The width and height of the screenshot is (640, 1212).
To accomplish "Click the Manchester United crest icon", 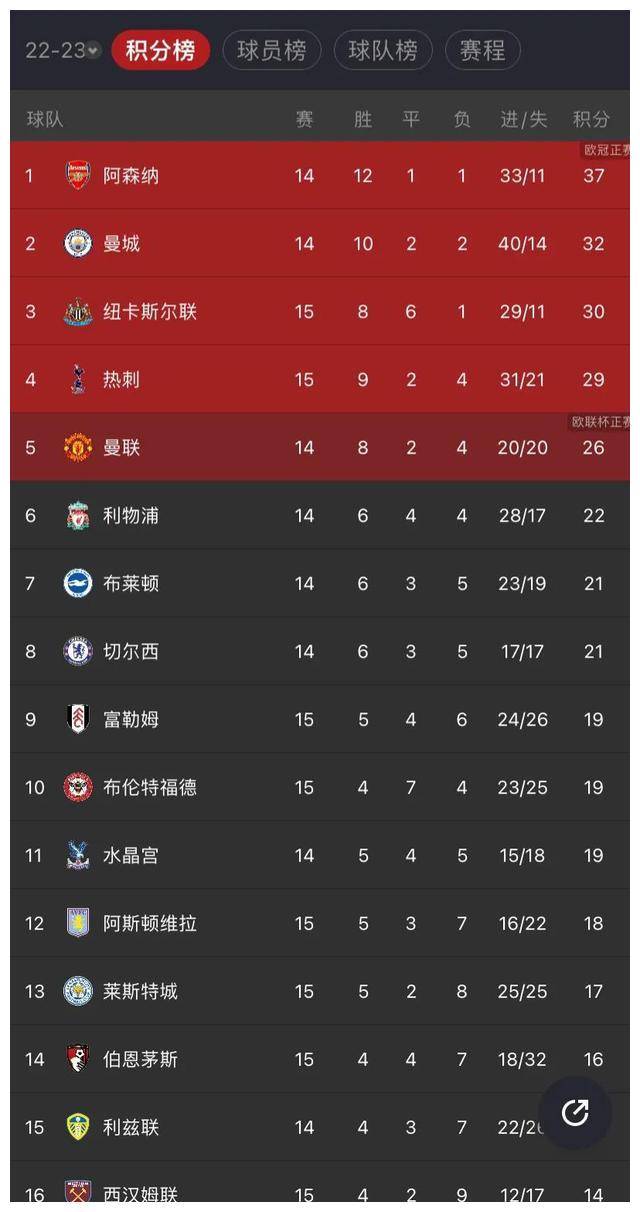I will (78, 447).
